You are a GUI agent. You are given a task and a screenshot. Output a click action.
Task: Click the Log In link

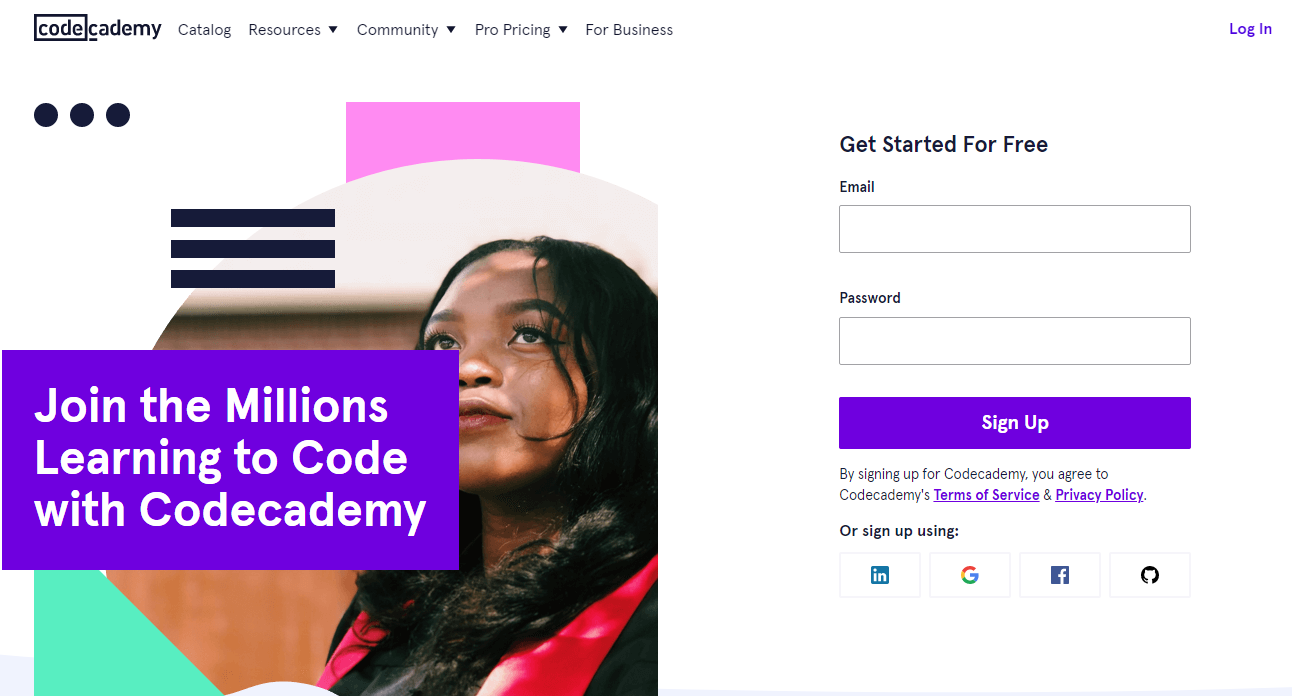tap(1250, 29)
